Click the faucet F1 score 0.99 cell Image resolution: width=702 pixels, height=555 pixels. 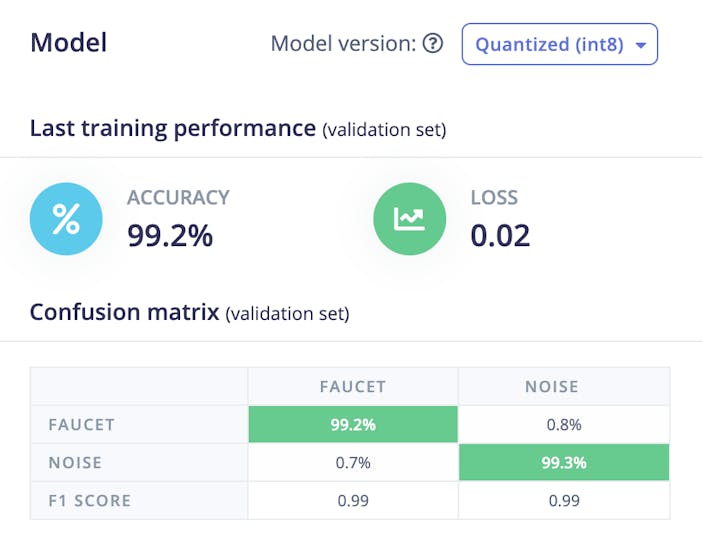tap(353, 500)
